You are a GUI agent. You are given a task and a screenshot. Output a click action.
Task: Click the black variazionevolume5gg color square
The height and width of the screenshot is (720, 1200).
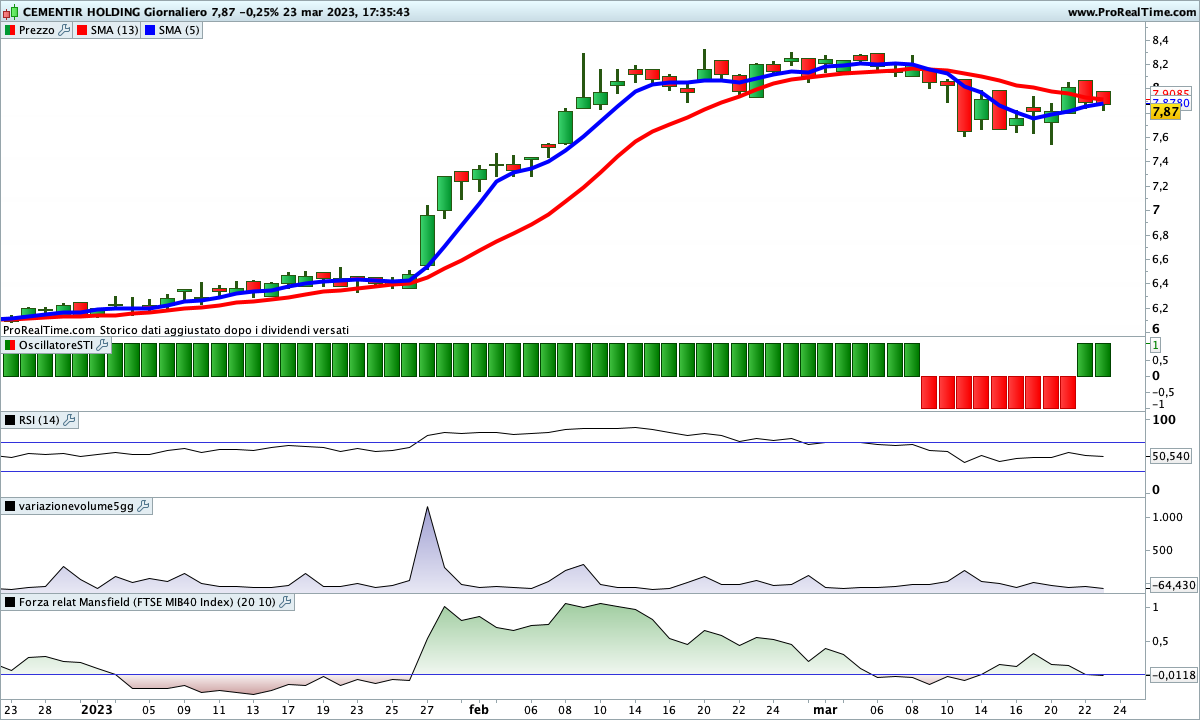pos(10,506)
